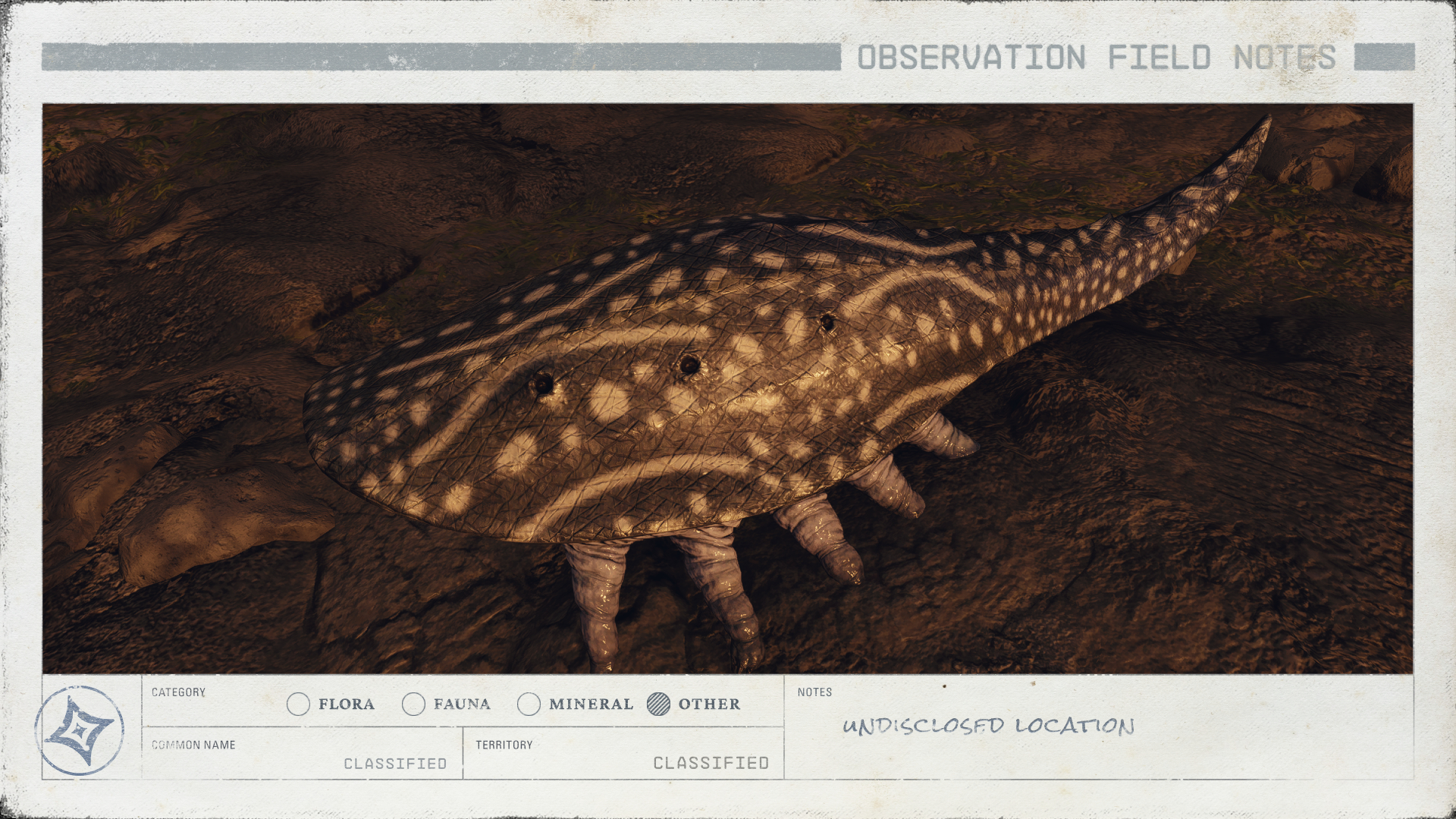This screenshot has width=1456, height=819.
Task: Click the 'COMMON NAME' label
Action: (193, 745)
